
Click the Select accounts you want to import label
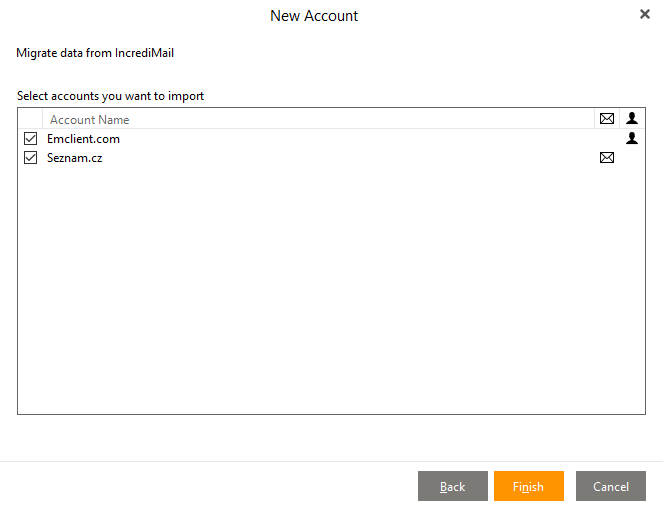point(110,96)
